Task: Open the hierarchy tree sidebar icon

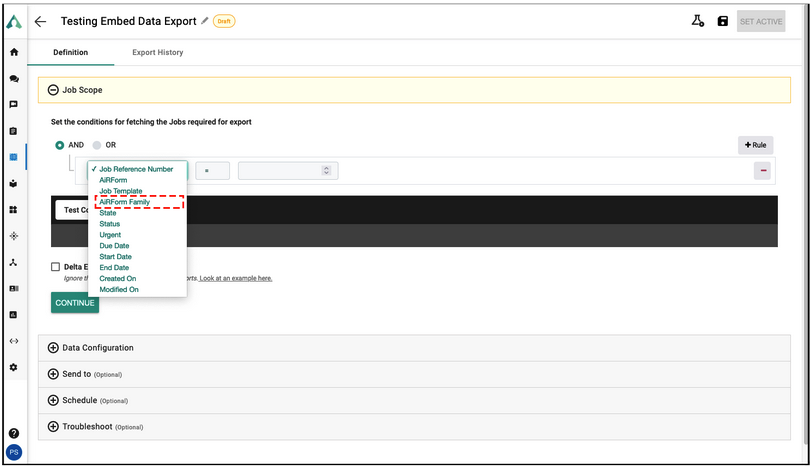Action: pyautogui.click(x=13, y=262)
